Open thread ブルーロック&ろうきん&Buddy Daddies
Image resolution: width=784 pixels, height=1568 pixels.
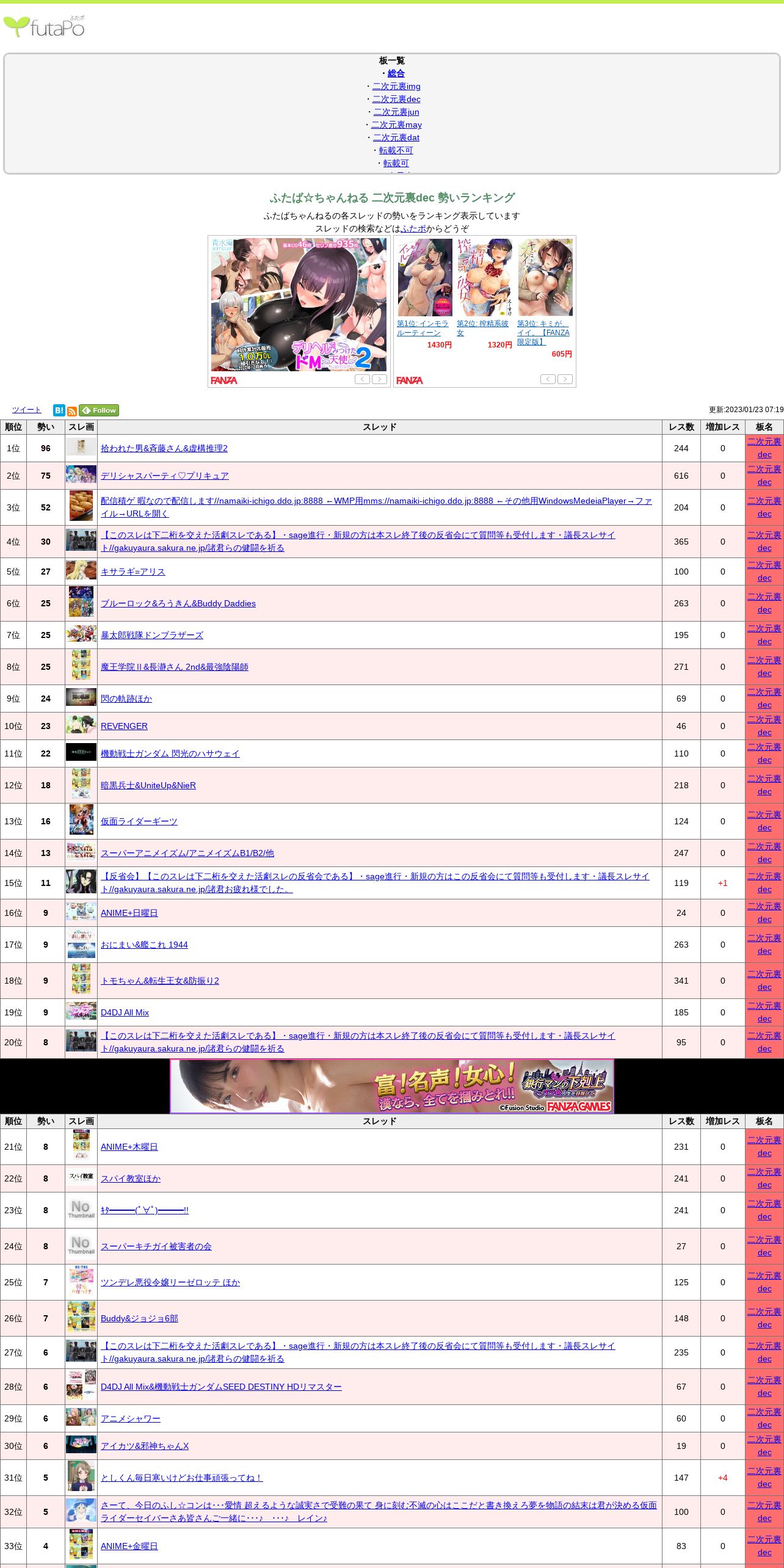[178, 603]
